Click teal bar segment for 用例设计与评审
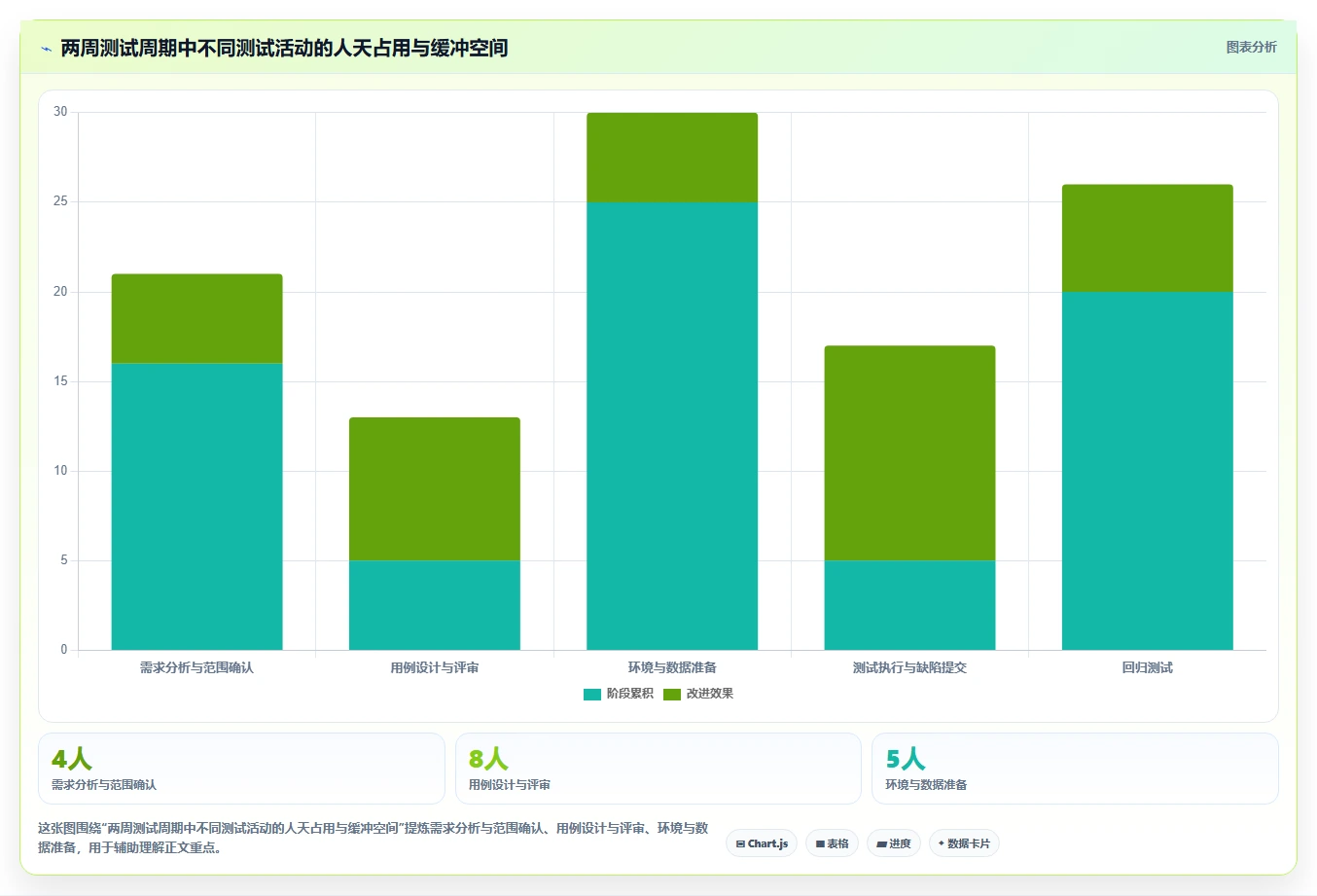The height and width of the screenshot is (896, 1317). (435, 605)
